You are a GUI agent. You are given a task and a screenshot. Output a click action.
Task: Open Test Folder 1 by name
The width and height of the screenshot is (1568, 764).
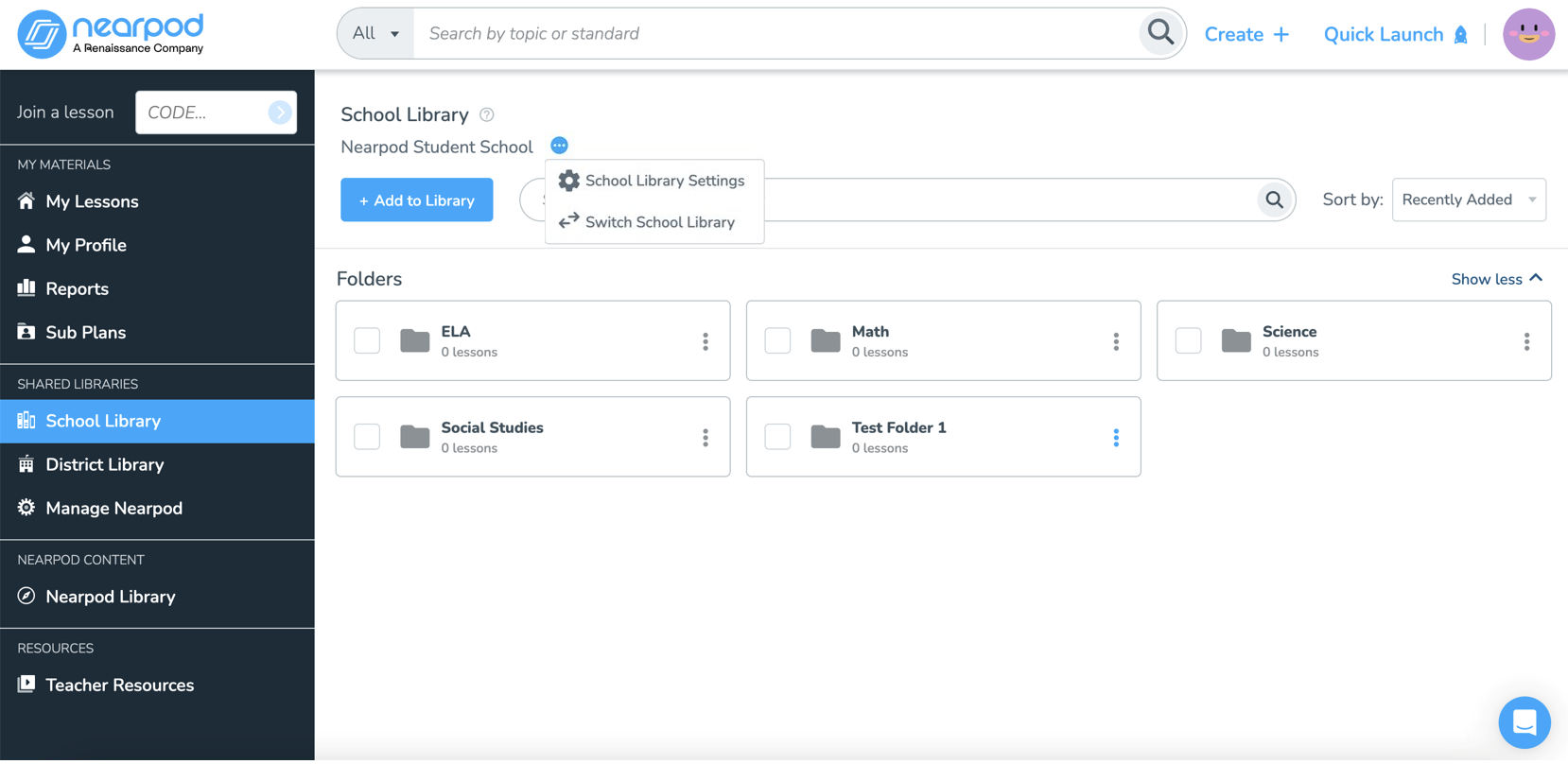point(898,427)
